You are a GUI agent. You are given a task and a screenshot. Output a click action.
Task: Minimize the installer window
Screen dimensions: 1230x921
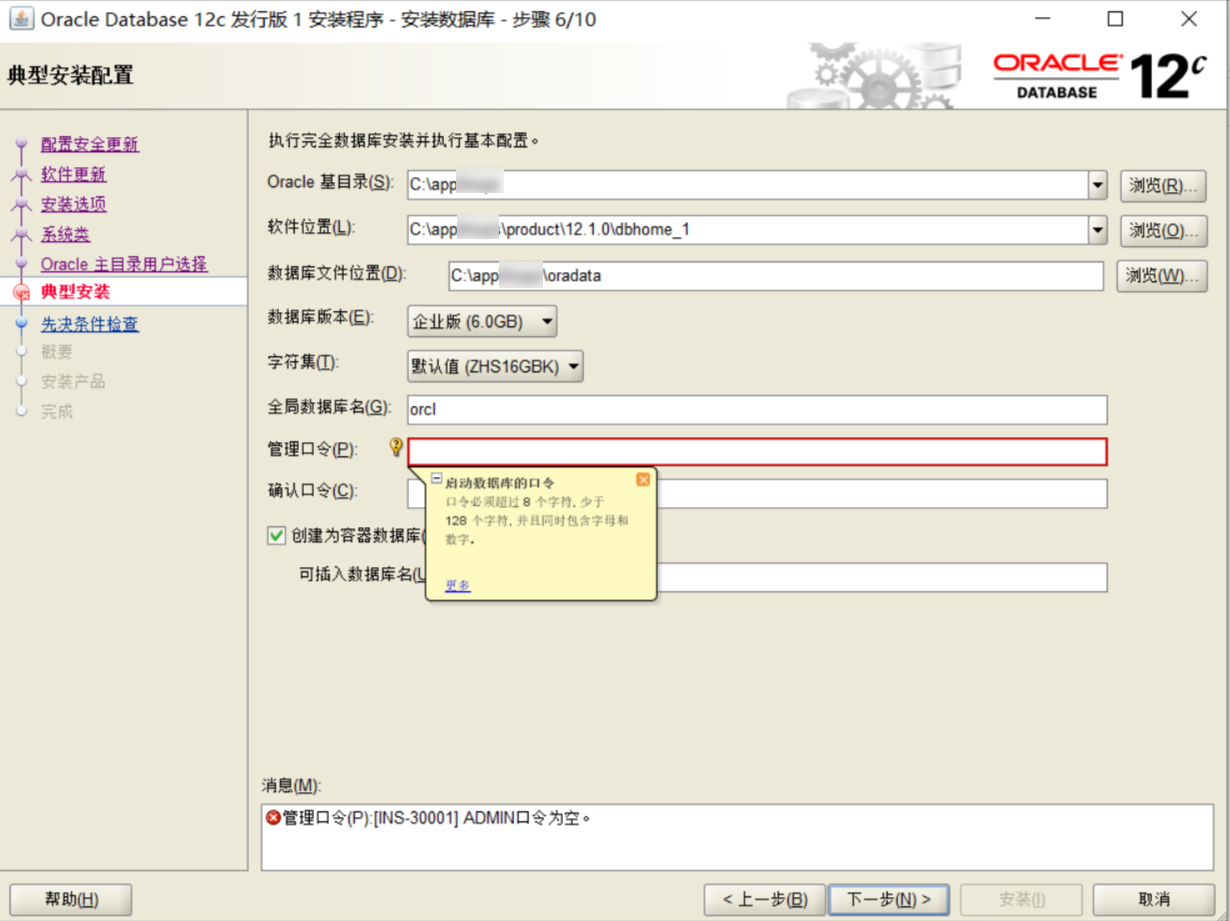pos(1043,19)
